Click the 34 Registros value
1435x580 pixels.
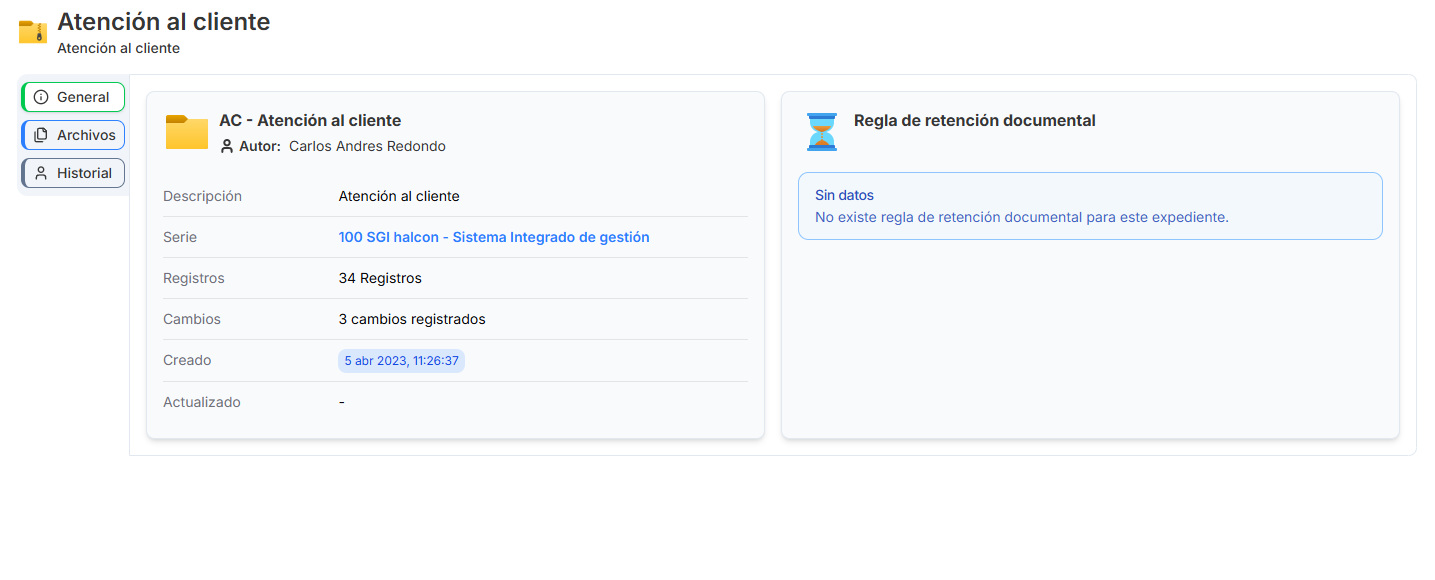pos(380,278)
